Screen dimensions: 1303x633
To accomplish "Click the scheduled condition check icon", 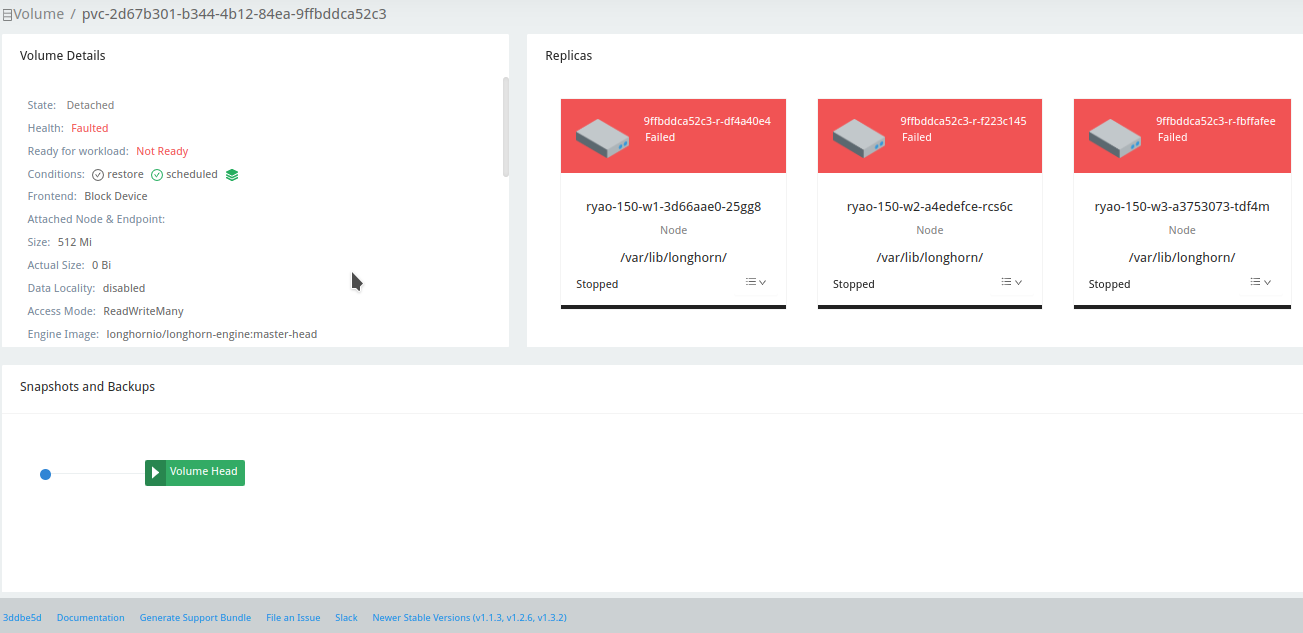I will coord(157,175).
